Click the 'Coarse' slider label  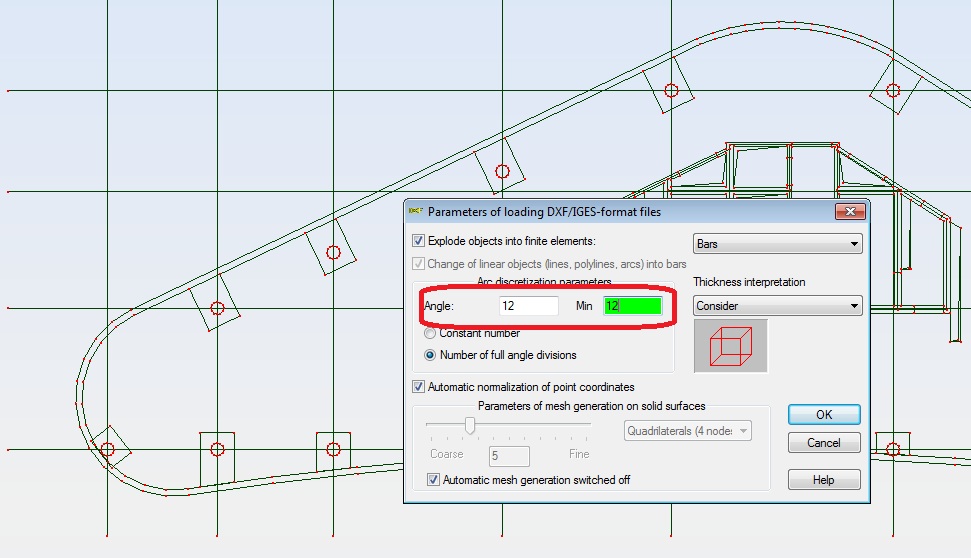(x=446, y=454)
